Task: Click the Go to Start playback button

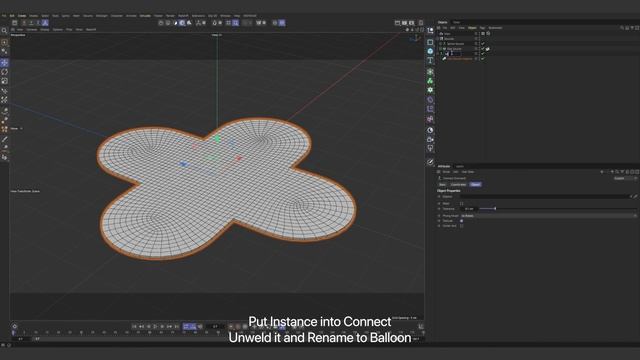Action: click(134, 327)
